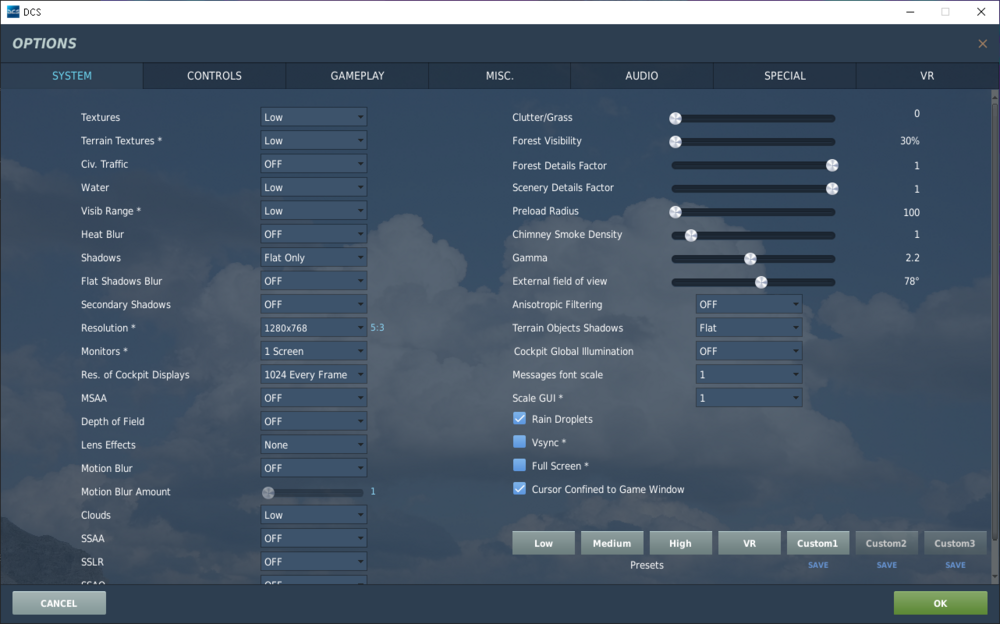This screenshot has height=624, width=1000.
Task: Open the Scale GUI dropdown
Action: (748, 397)
